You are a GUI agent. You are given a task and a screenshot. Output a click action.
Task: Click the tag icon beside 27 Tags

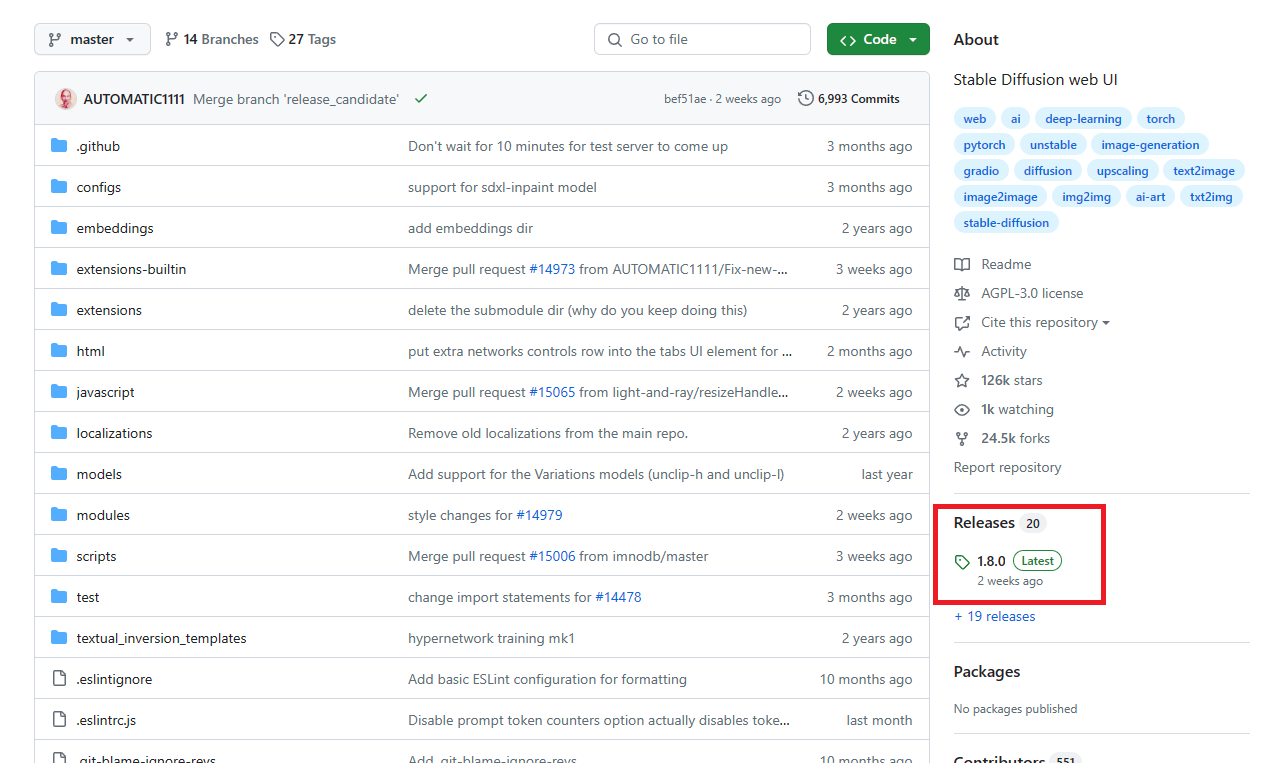point(278,39)
